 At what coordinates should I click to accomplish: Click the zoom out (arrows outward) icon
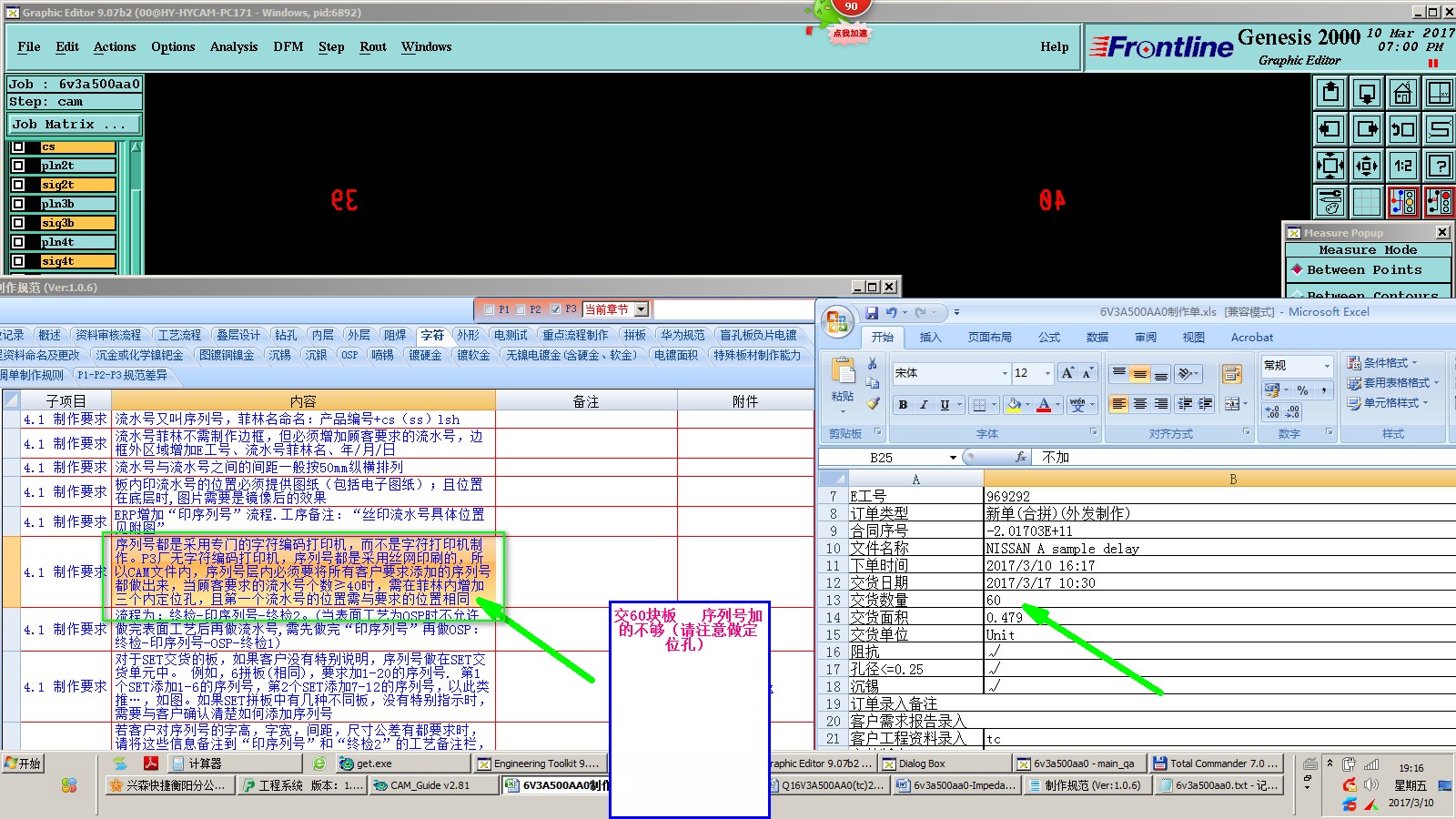click(x=1367, y=166)
